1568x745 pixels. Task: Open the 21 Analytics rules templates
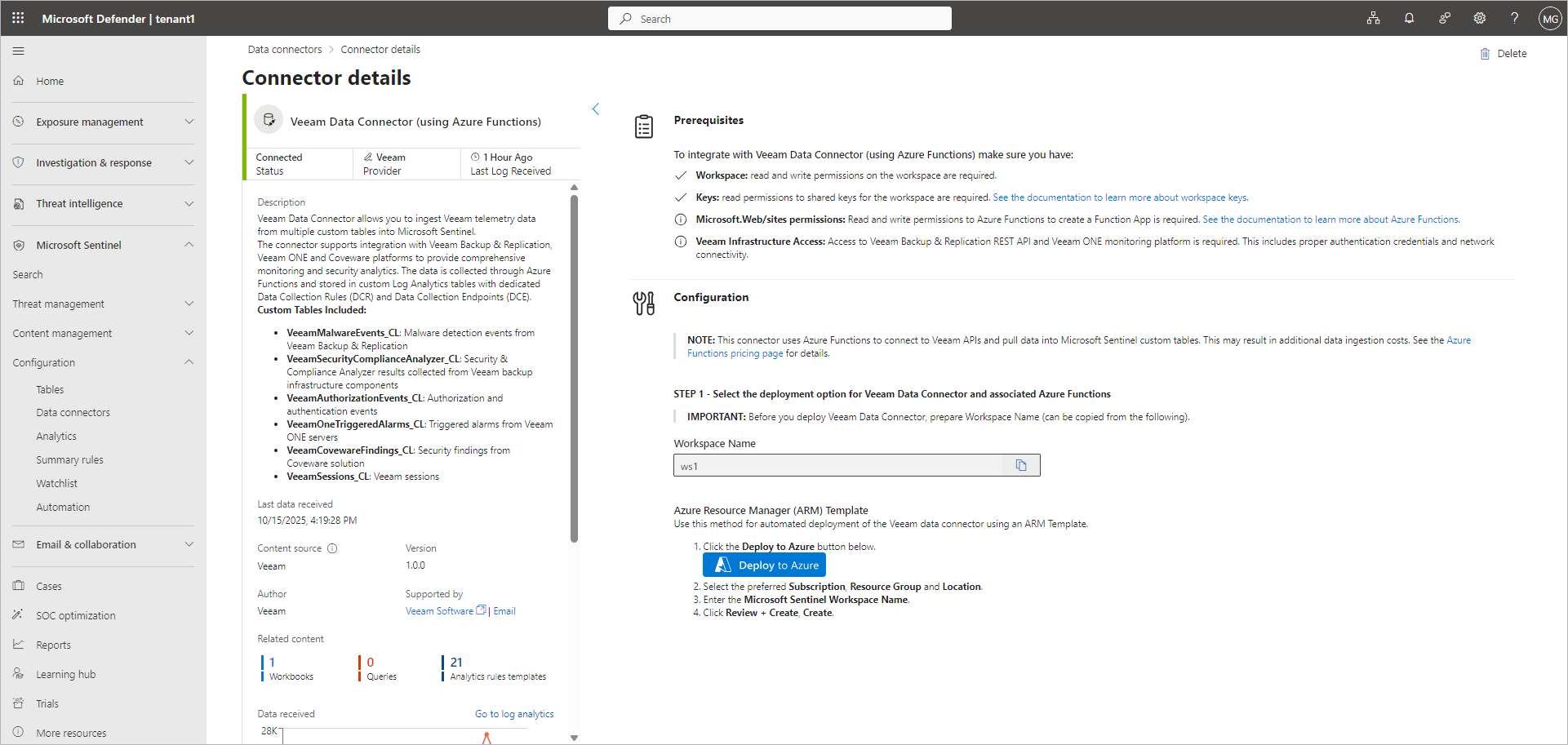[x=495, y=668]
